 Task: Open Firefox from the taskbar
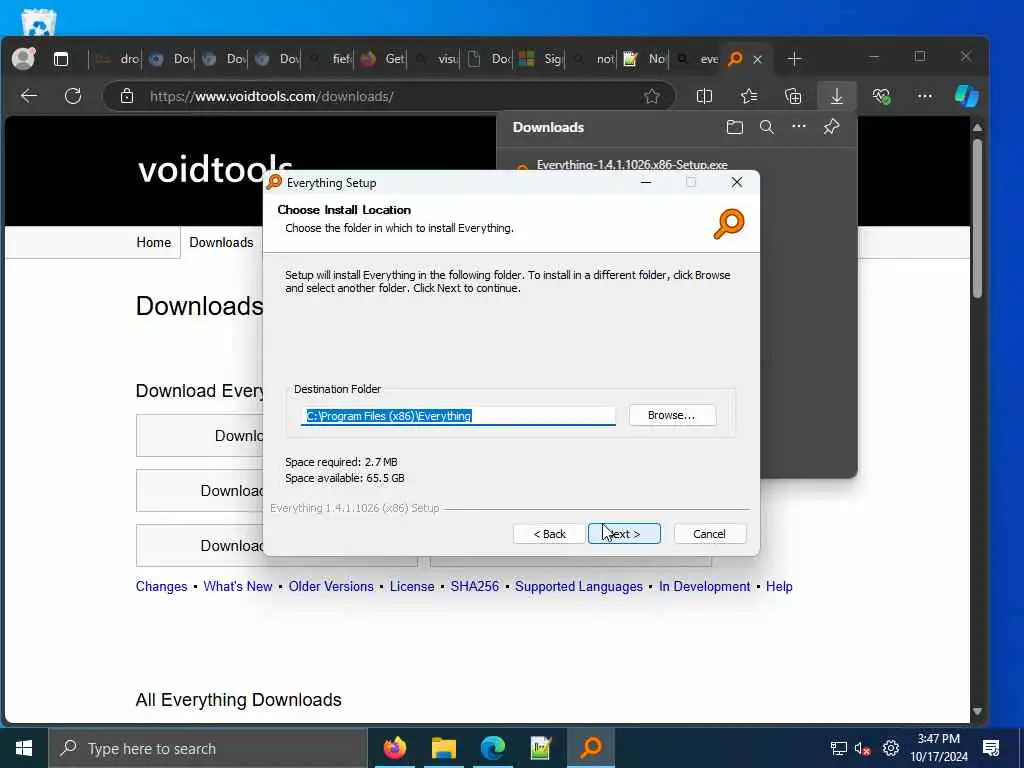click(394, 748)
